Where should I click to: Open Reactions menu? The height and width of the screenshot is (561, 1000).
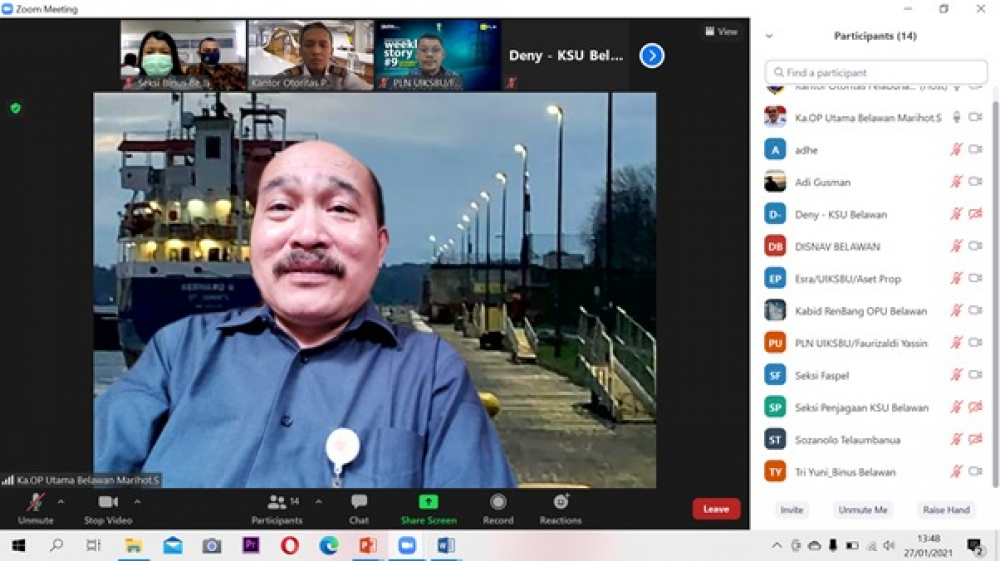coord(561,509)
